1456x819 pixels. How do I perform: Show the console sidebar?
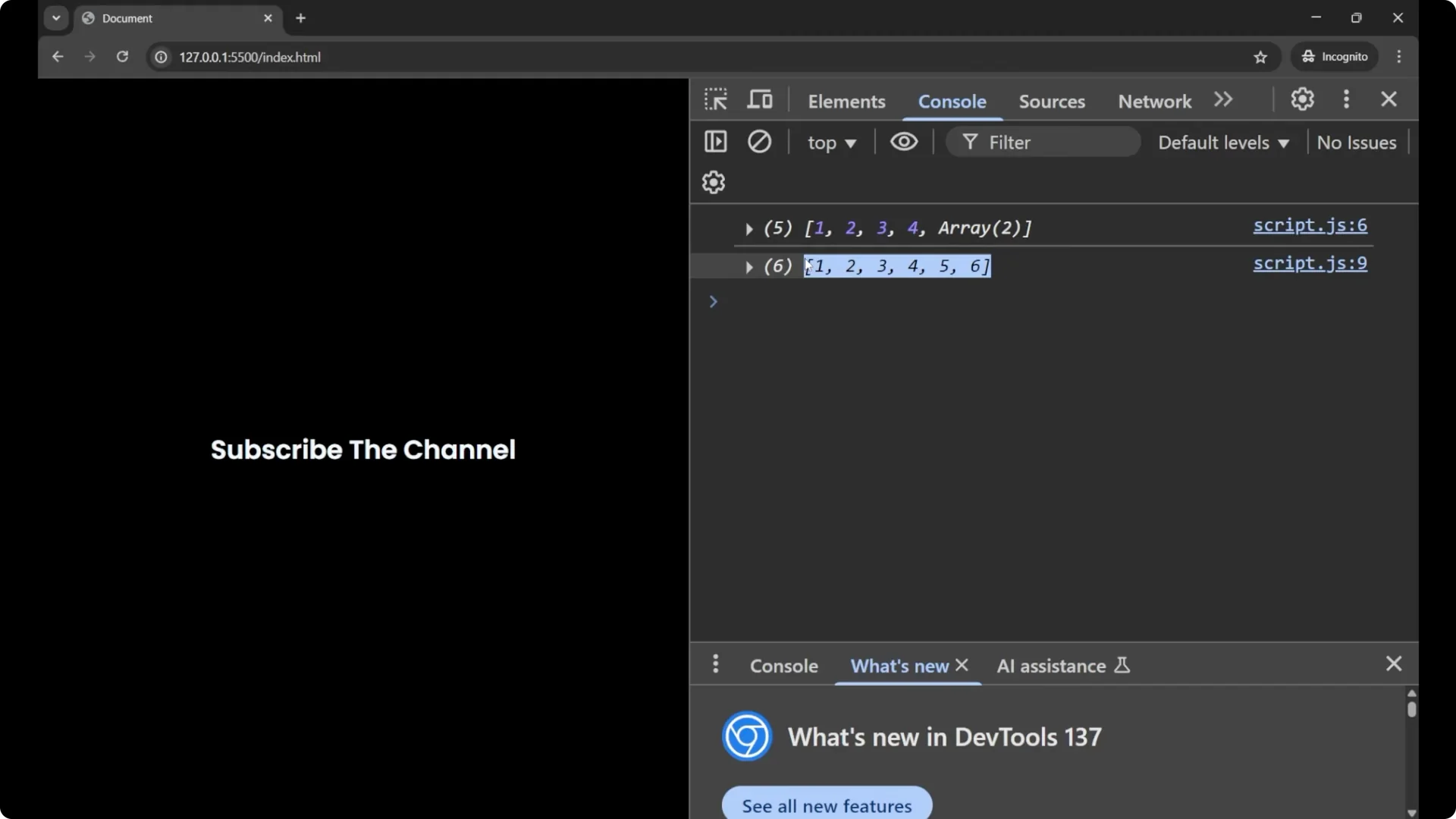click(715, 142)
